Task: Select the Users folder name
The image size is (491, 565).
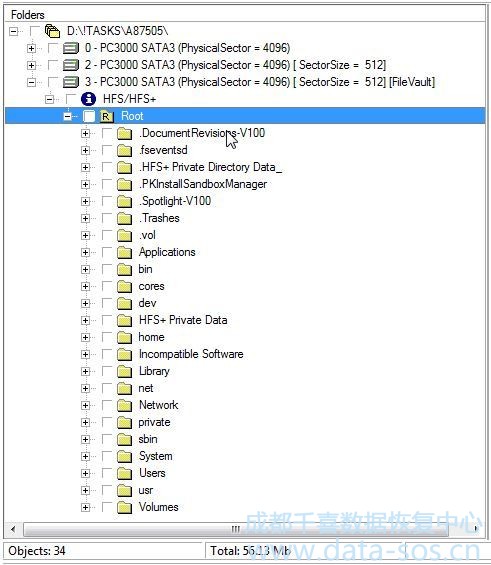Action: click(x=152, y=473)
